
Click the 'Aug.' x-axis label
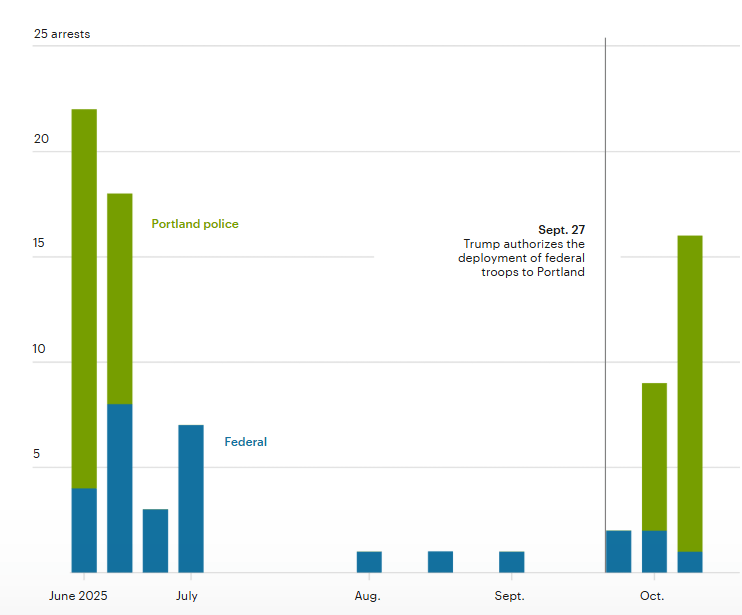point(367,596)
